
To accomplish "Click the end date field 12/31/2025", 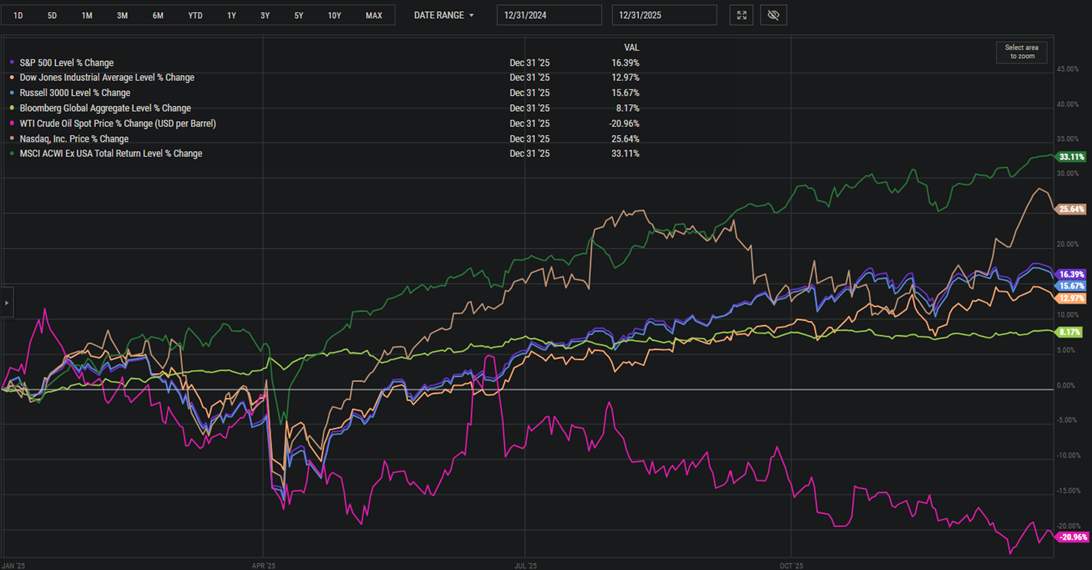I will point(664,15).
